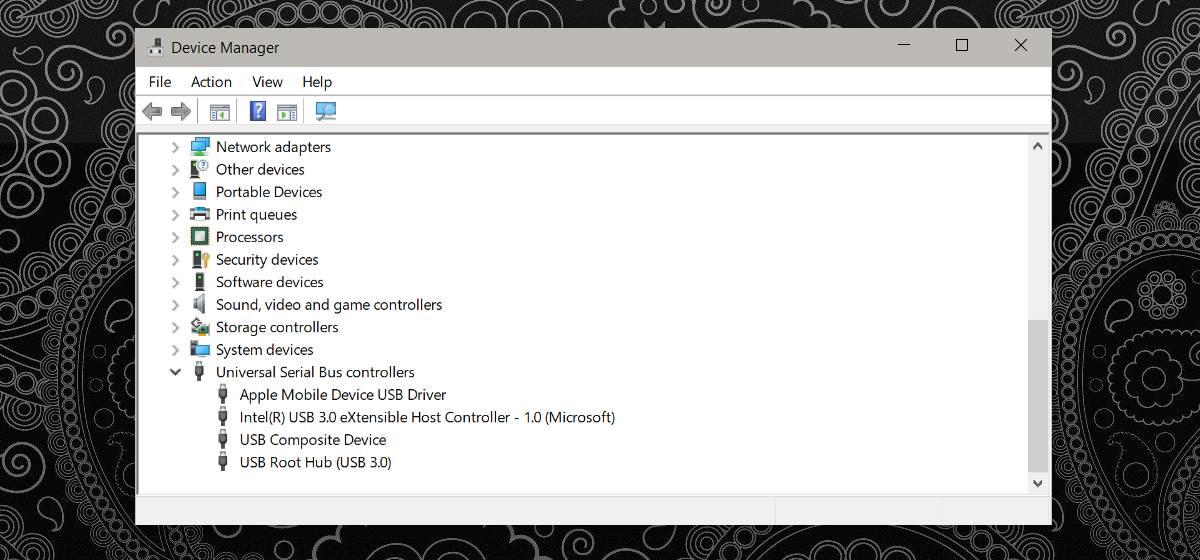The image size is (1200, 560).
Task: Open the blue Help toolbar icon
Action: pyautogui.click(x=258, y=112)
